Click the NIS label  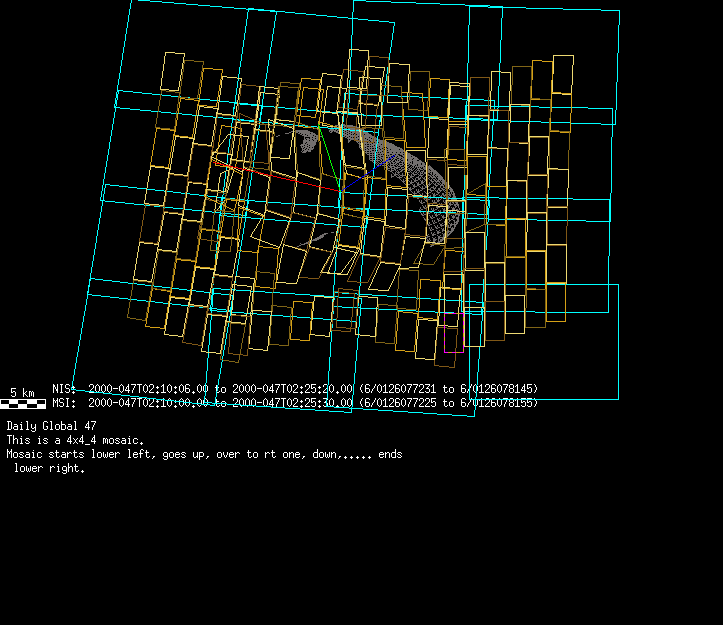(x=62, y=389)
